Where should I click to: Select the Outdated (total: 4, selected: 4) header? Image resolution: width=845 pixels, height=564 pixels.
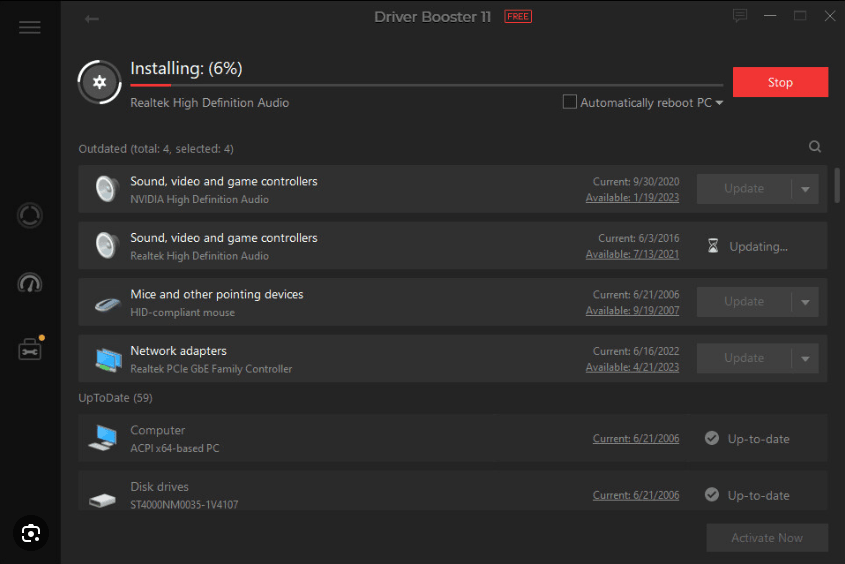pyautogui.click(x=156, y=149)
